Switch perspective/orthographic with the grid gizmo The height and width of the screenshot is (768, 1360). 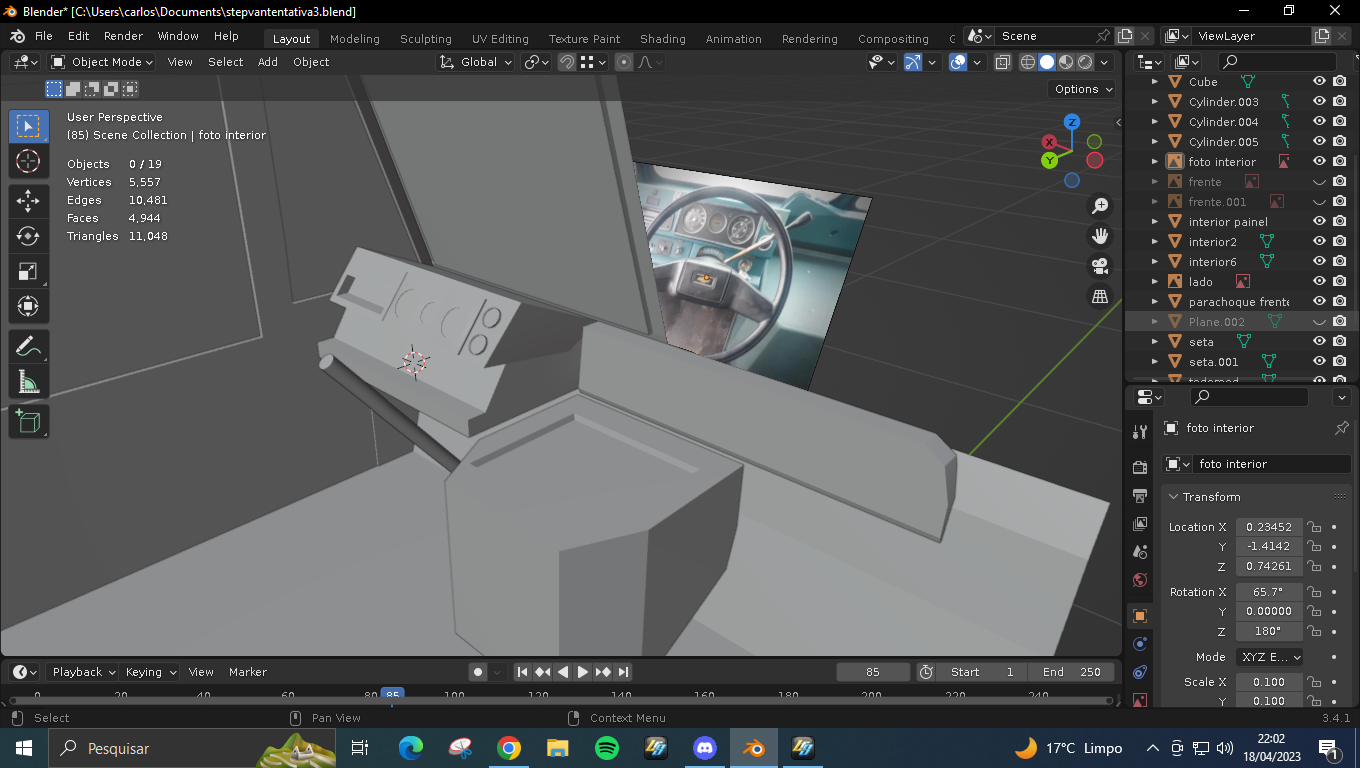tap(1100, 296)
